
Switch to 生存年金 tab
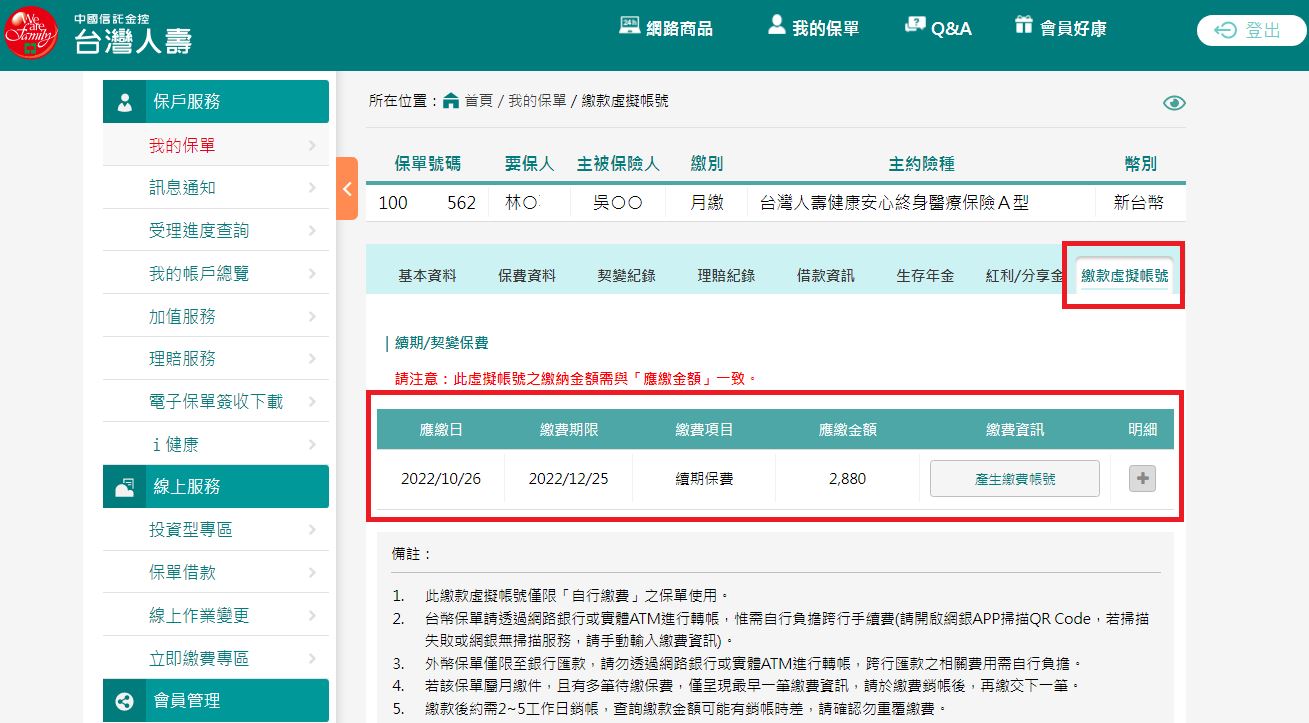(x=925, y=275)
